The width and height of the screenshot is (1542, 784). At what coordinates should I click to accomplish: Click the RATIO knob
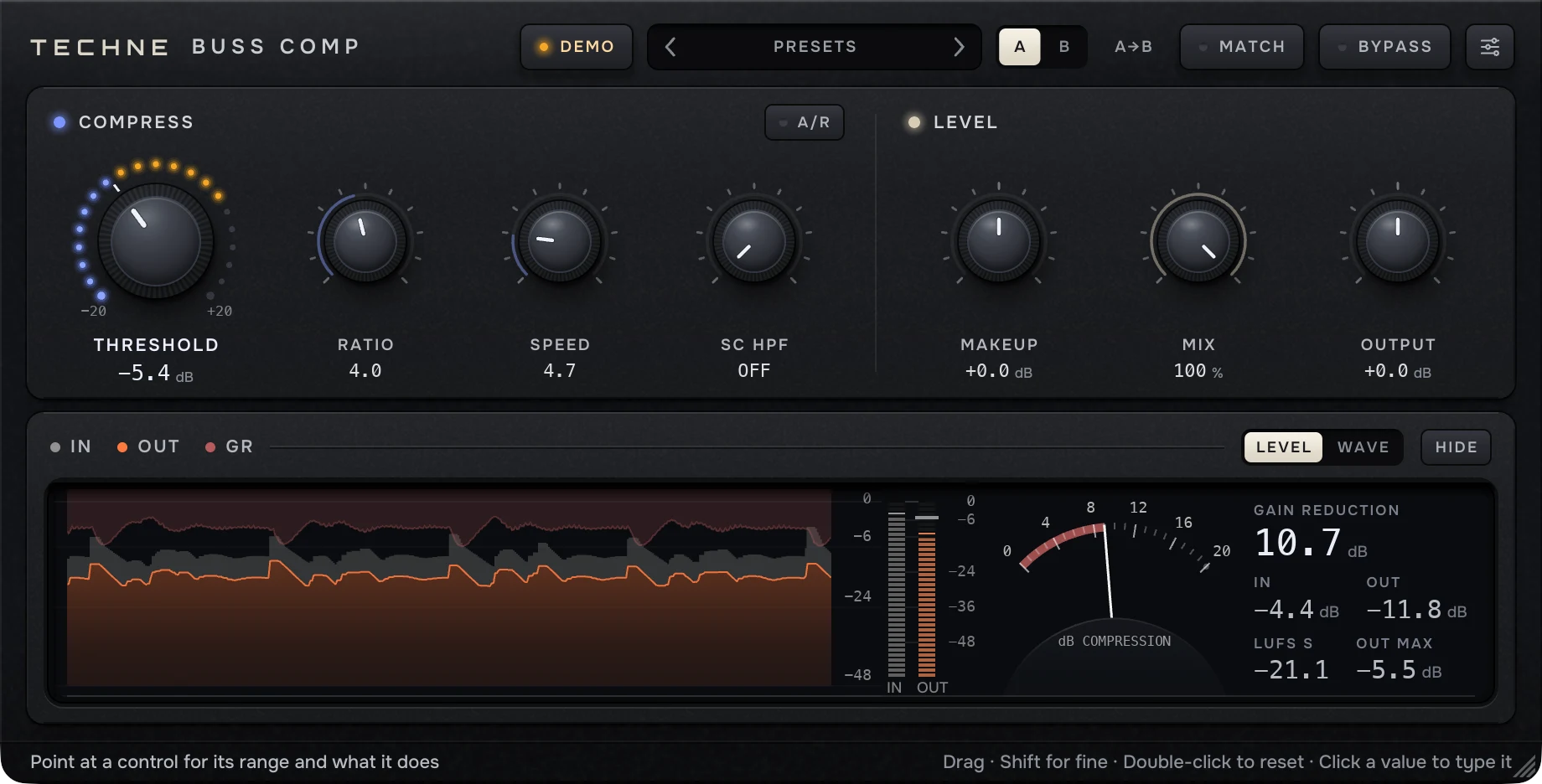tap(365, 242)
